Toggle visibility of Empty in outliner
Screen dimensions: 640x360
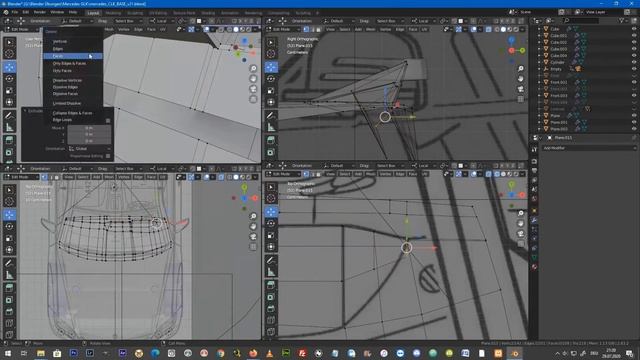(634, 69)
